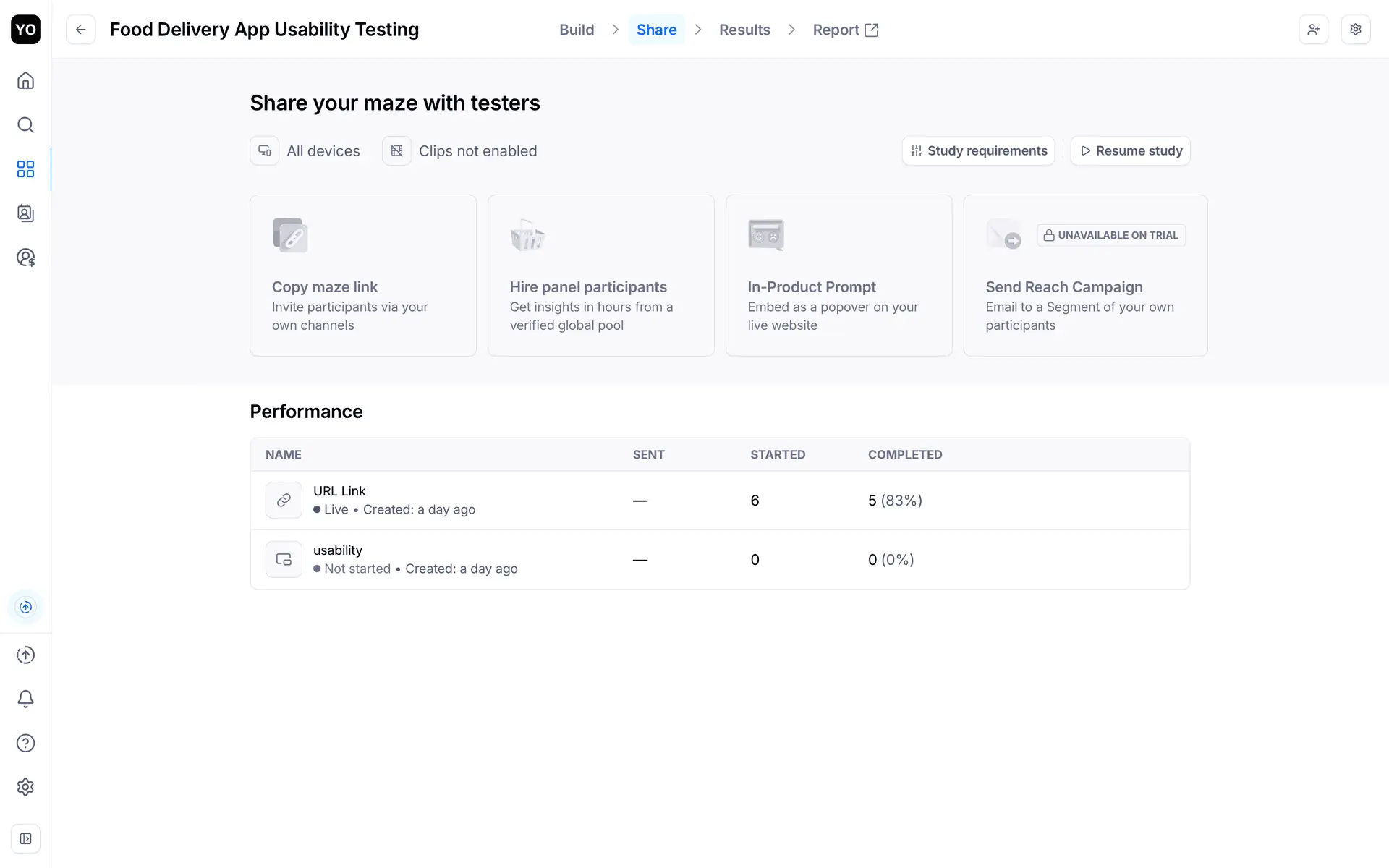The image size is (1389, 868).
Task: Click the notifications bell icon
Action: 25,699
